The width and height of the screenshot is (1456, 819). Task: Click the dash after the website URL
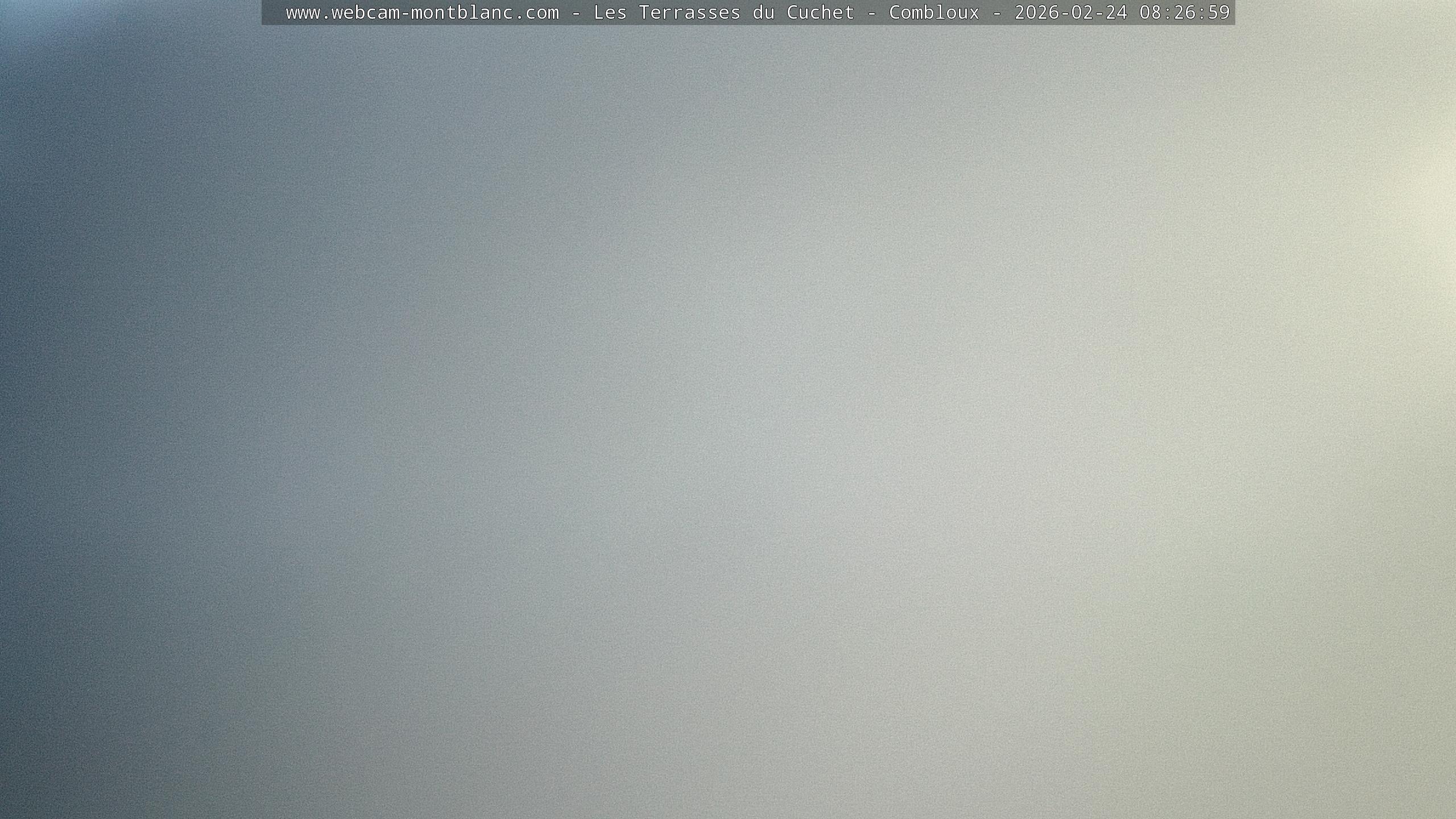coord(576,13)
